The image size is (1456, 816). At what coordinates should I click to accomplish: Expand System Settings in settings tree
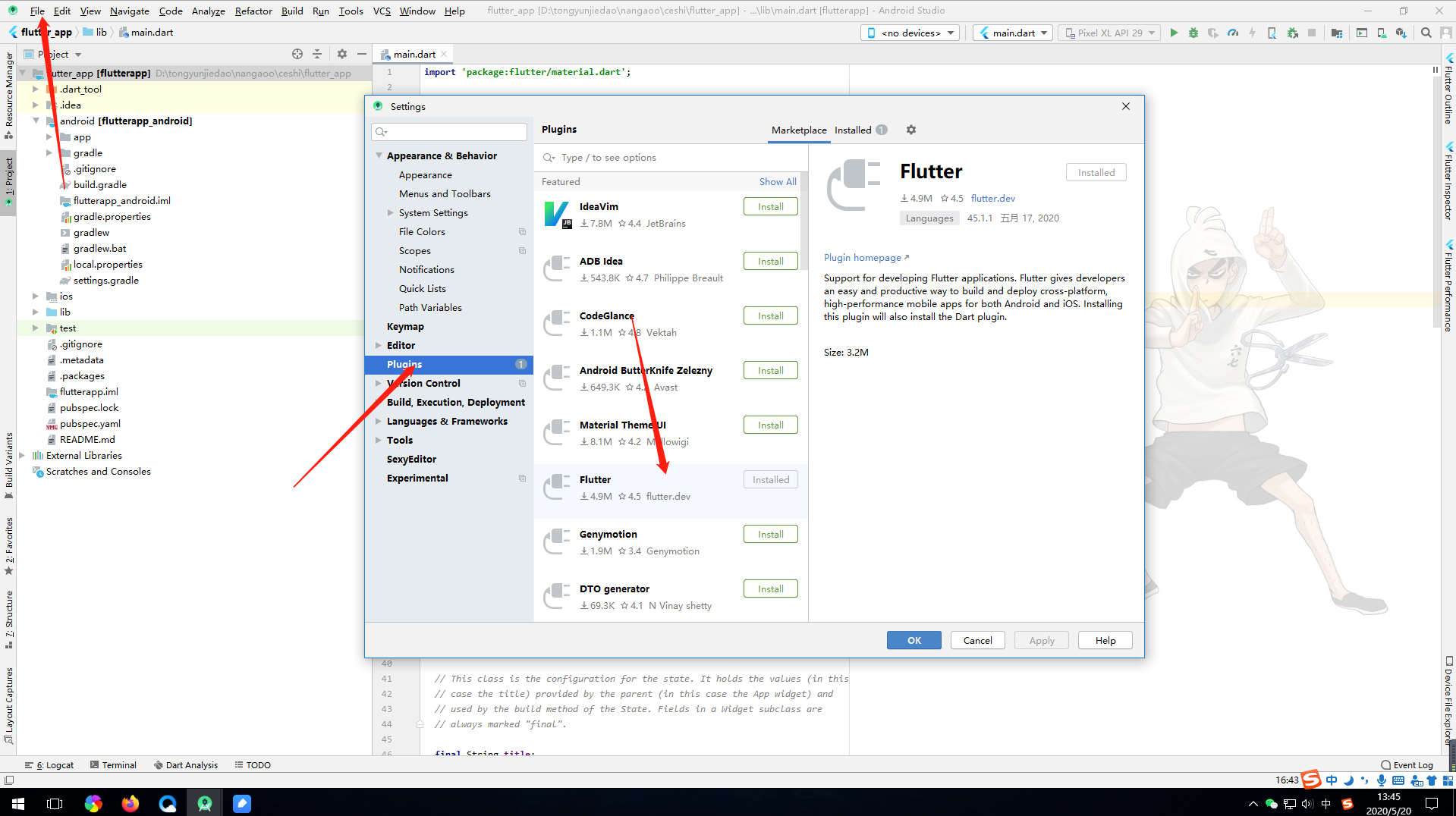pyautogui.click(x=391, y=212)
